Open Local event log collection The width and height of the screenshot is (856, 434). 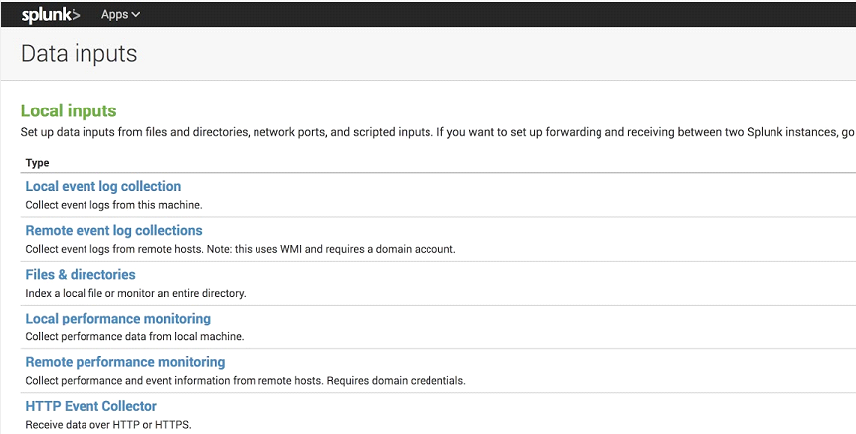pyautogui.click(x=103, y=186)
